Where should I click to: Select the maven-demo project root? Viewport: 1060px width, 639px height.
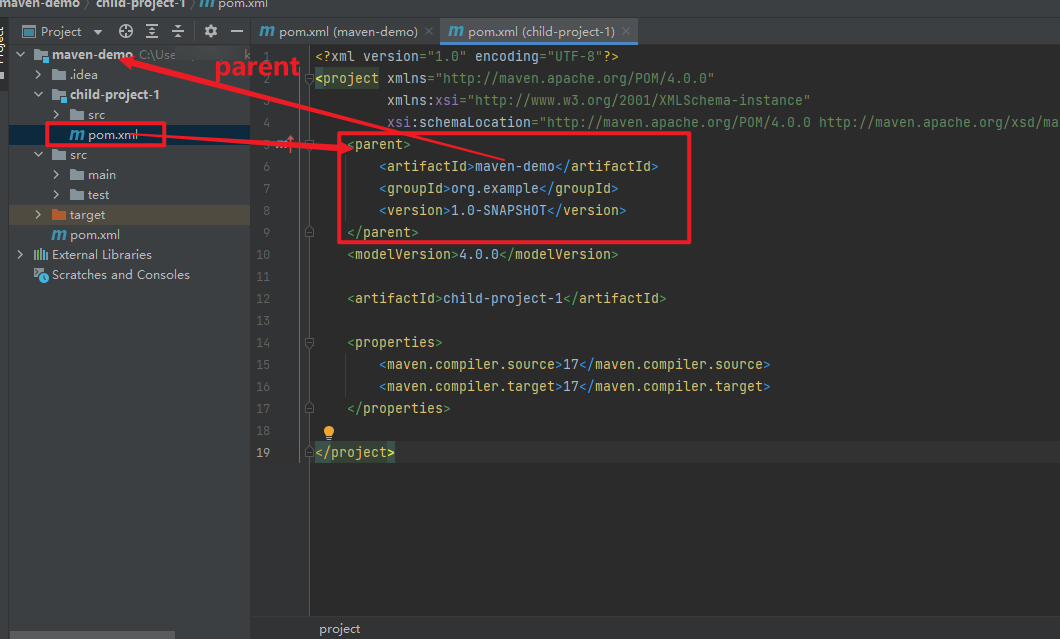[x=92, y=55]
